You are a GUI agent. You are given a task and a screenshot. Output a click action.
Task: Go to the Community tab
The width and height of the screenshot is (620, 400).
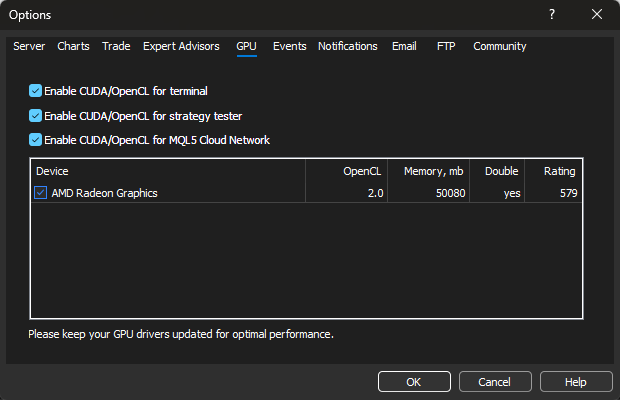coord(499,46)
